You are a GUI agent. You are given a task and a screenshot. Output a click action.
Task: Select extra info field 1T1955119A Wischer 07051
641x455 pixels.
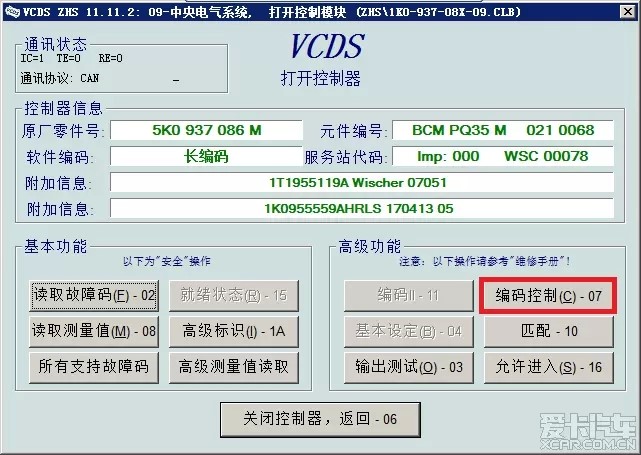pyautogui.click(x=362, y=182)
